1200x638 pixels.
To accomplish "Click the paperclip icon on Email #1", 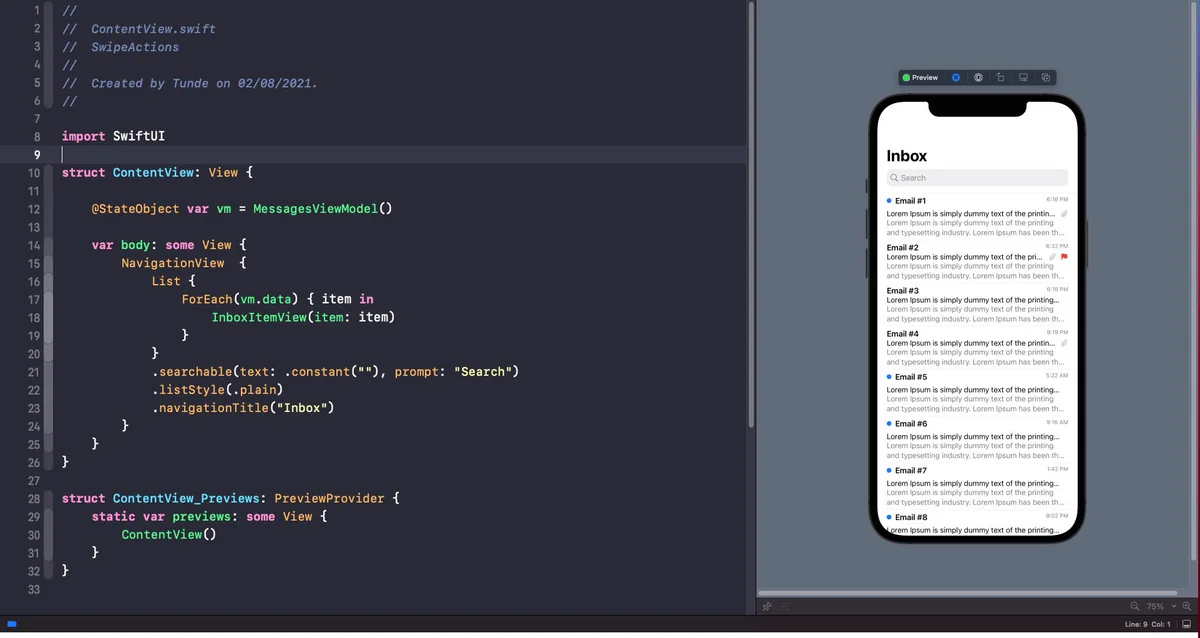I will coord(1064,214).
